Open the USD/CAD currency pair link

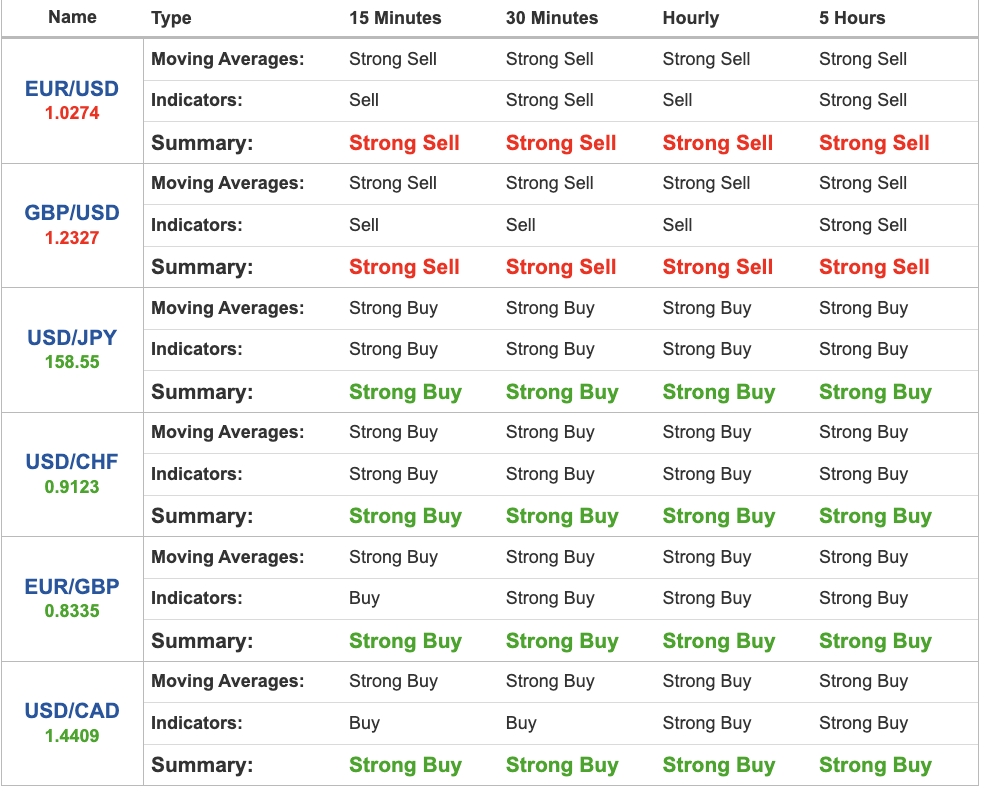72,711
